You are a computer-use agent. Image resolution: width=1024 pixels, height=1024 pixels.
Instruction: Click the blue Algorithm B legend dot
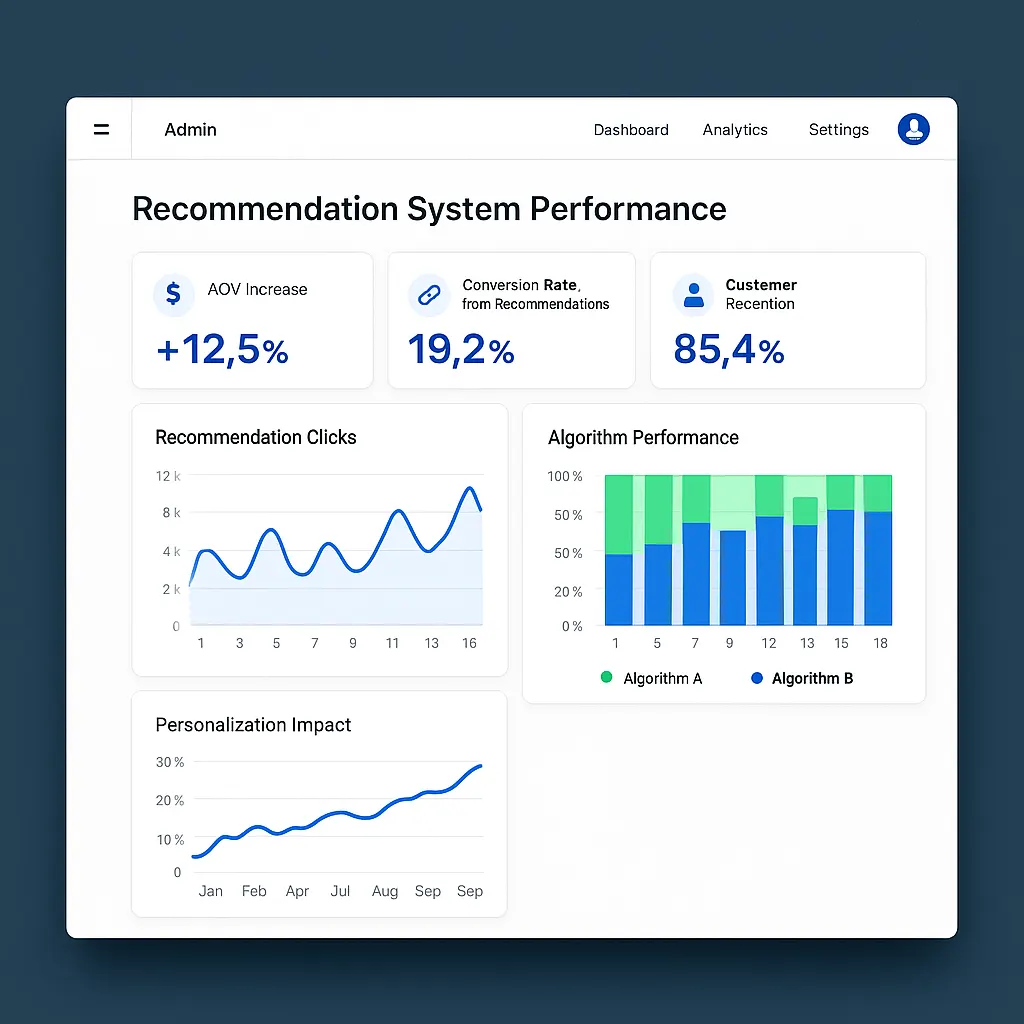[756, 678]
